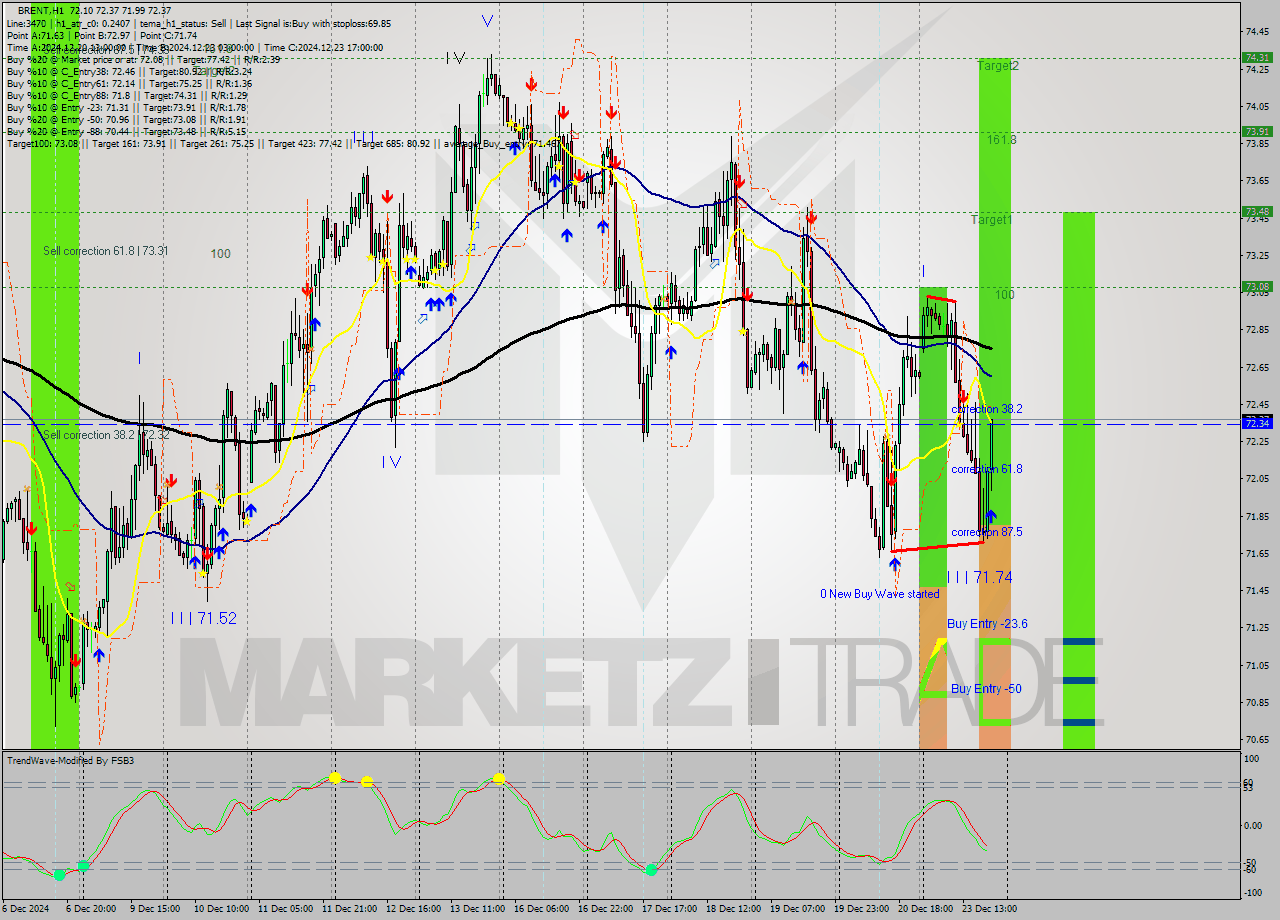The width and height of the screenshot is (1280, 920).
Task: Select the 'correction 38.2' label
Action: coord(986,409)
